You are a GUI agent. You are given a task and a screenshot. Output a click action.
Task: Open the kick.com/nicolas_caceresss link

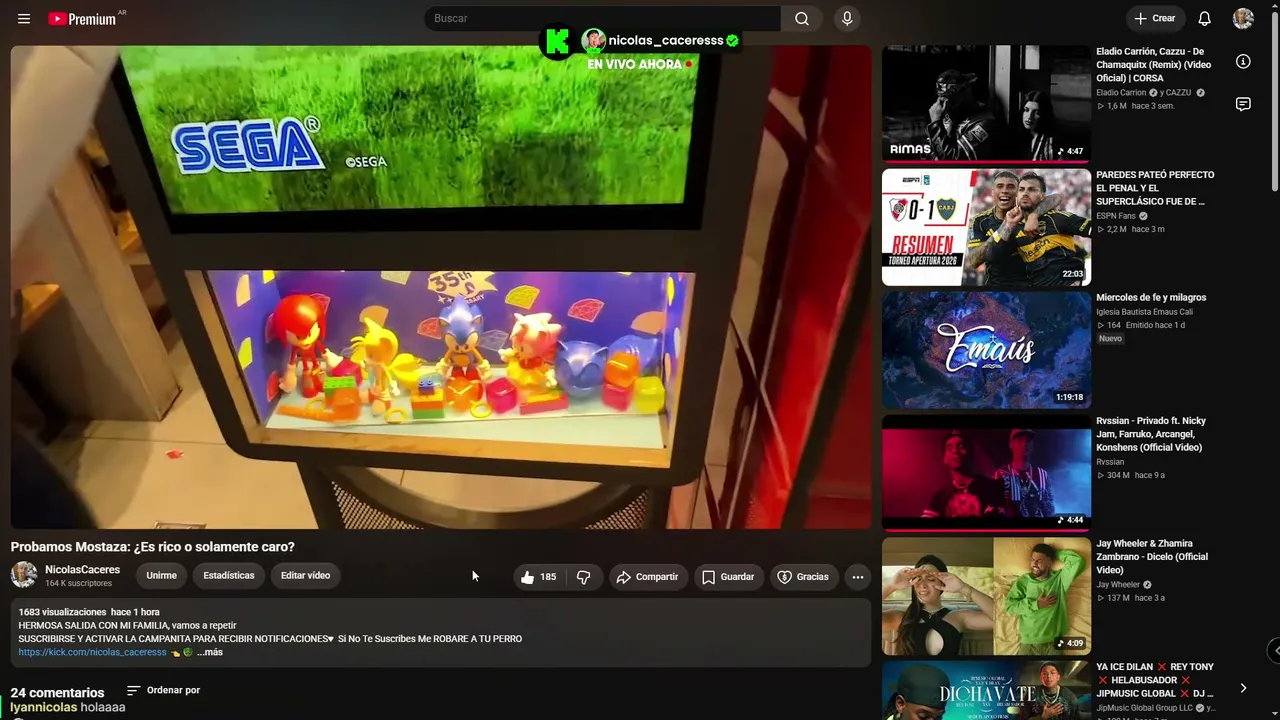pos(92,652)
